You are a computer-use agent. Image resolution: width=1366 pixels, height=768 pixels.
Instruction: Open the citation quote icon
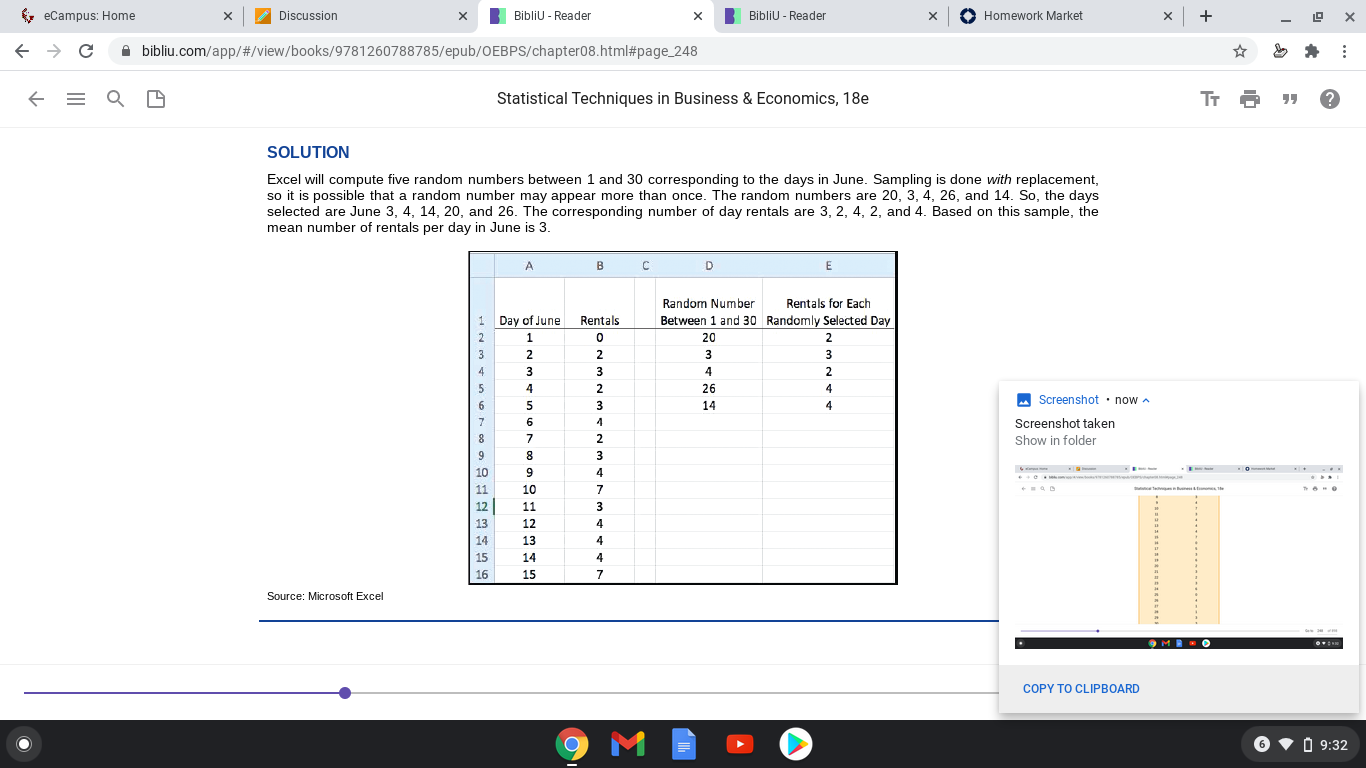point(1290,99)
